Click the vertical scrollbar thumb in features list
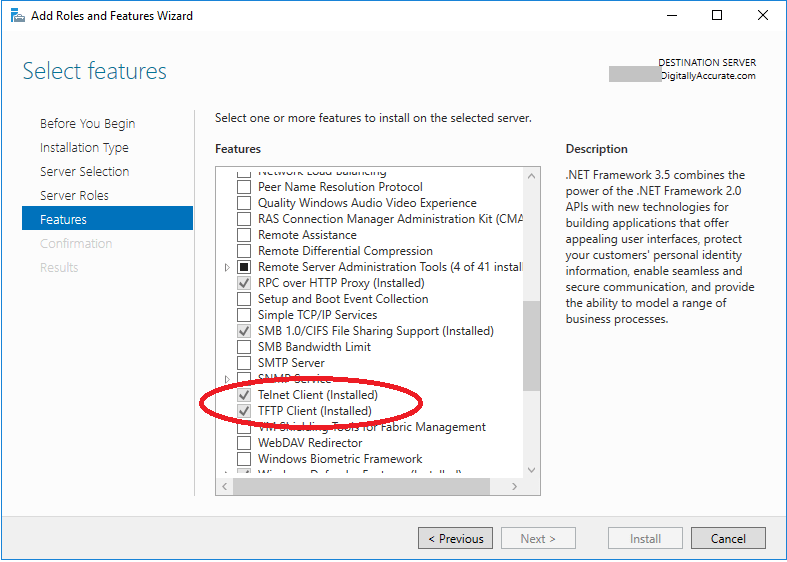The width and height of the screenshot is (787, 562). [532, 346]
